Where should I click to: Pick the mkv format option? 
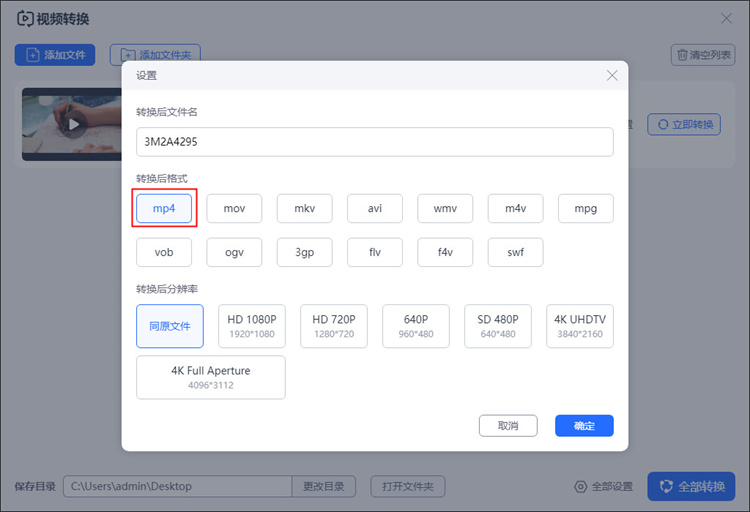[305, 208]
